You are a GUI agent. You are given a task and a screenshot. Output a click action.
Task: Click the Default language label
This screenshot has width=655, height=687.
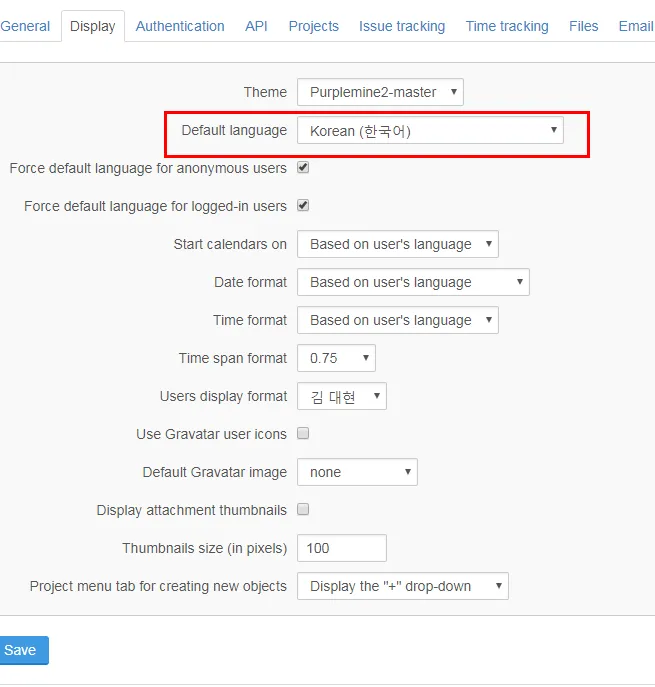coord(234,131)
